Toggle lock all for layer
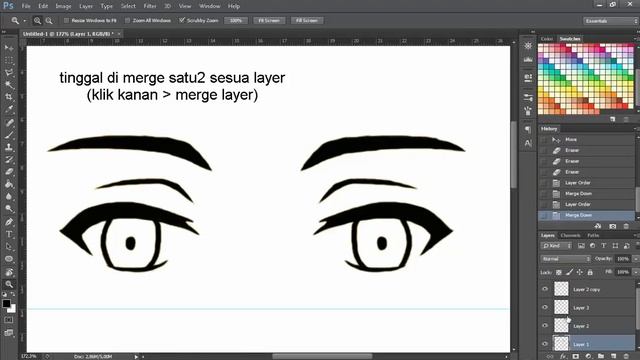This screenshot has width=640, height=360. [590, 272]
